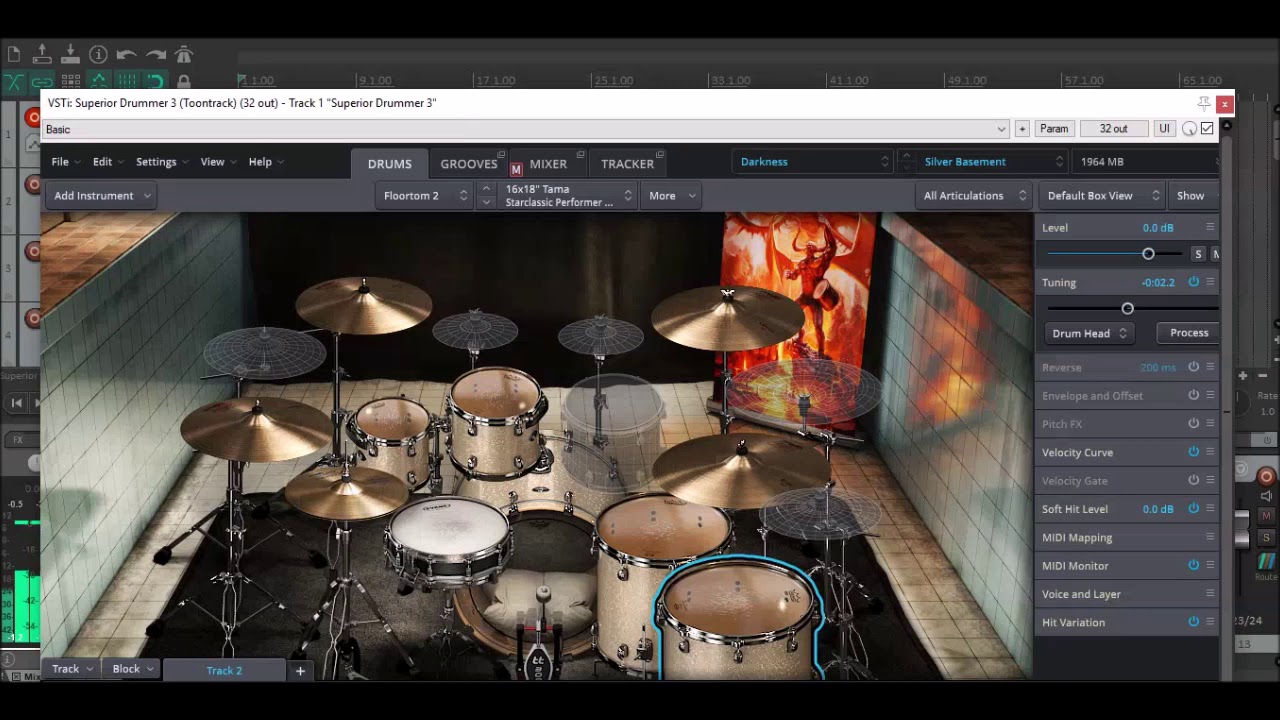Viewport: 1280px width, 720px height.
Task: Toggle envelope points move icon in REAPER
Action: (x=98, y=81)
